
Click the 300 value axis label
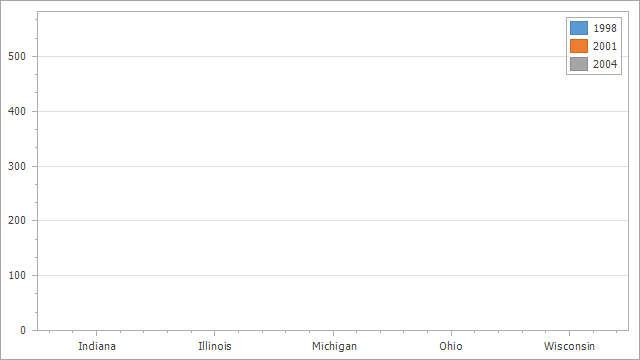[x=17, y=166]
